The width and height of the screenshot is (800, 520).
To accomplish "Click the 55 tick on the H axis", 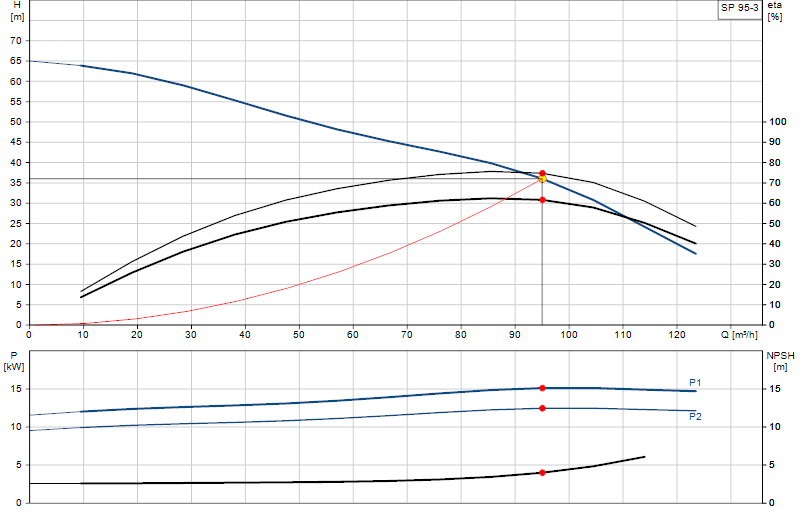I will pyautogui.click(x=16, y=102).
